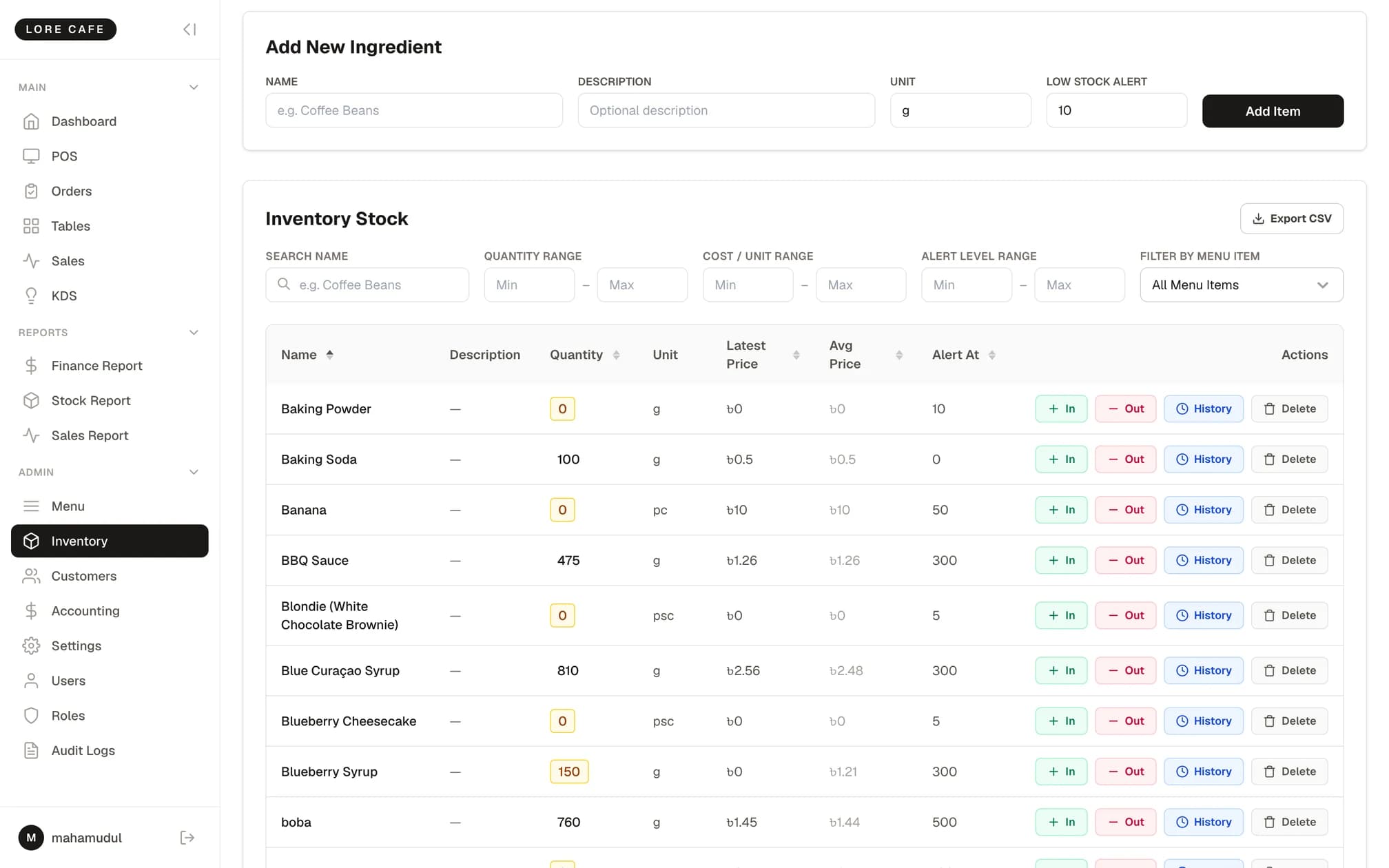The height and width of the screenshot is (868, 1389).
Task: Click the Customers people icon
Action: 31,576
